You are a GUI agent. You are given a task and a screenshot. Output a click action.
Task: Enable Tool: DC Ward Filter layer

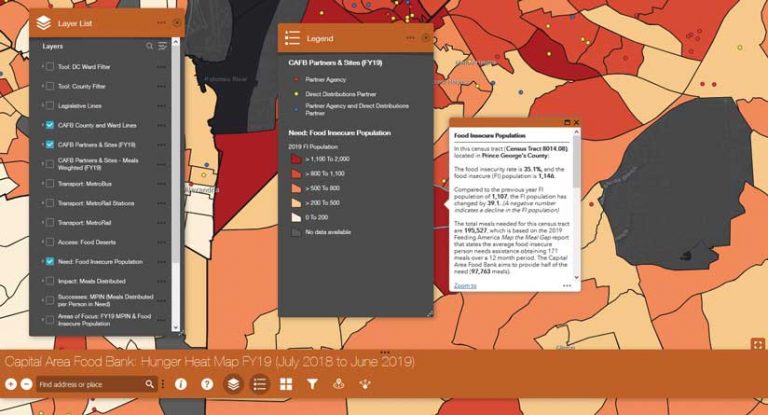[x=50, y=67]
